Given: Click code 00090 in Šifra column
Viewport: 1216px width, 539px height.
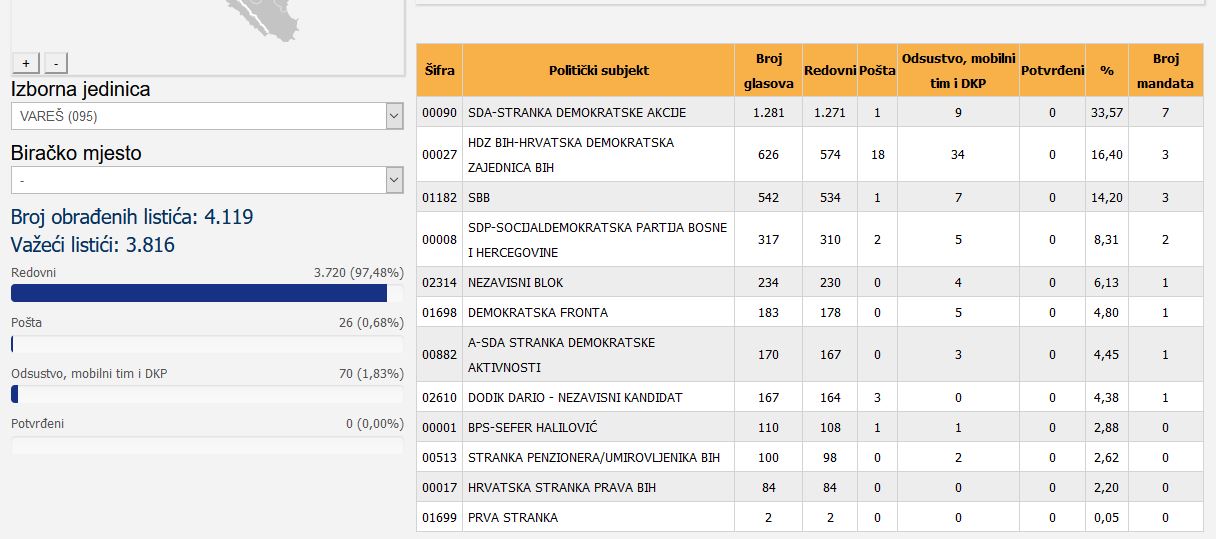Looking at the screenshot, I should (439, 113).
